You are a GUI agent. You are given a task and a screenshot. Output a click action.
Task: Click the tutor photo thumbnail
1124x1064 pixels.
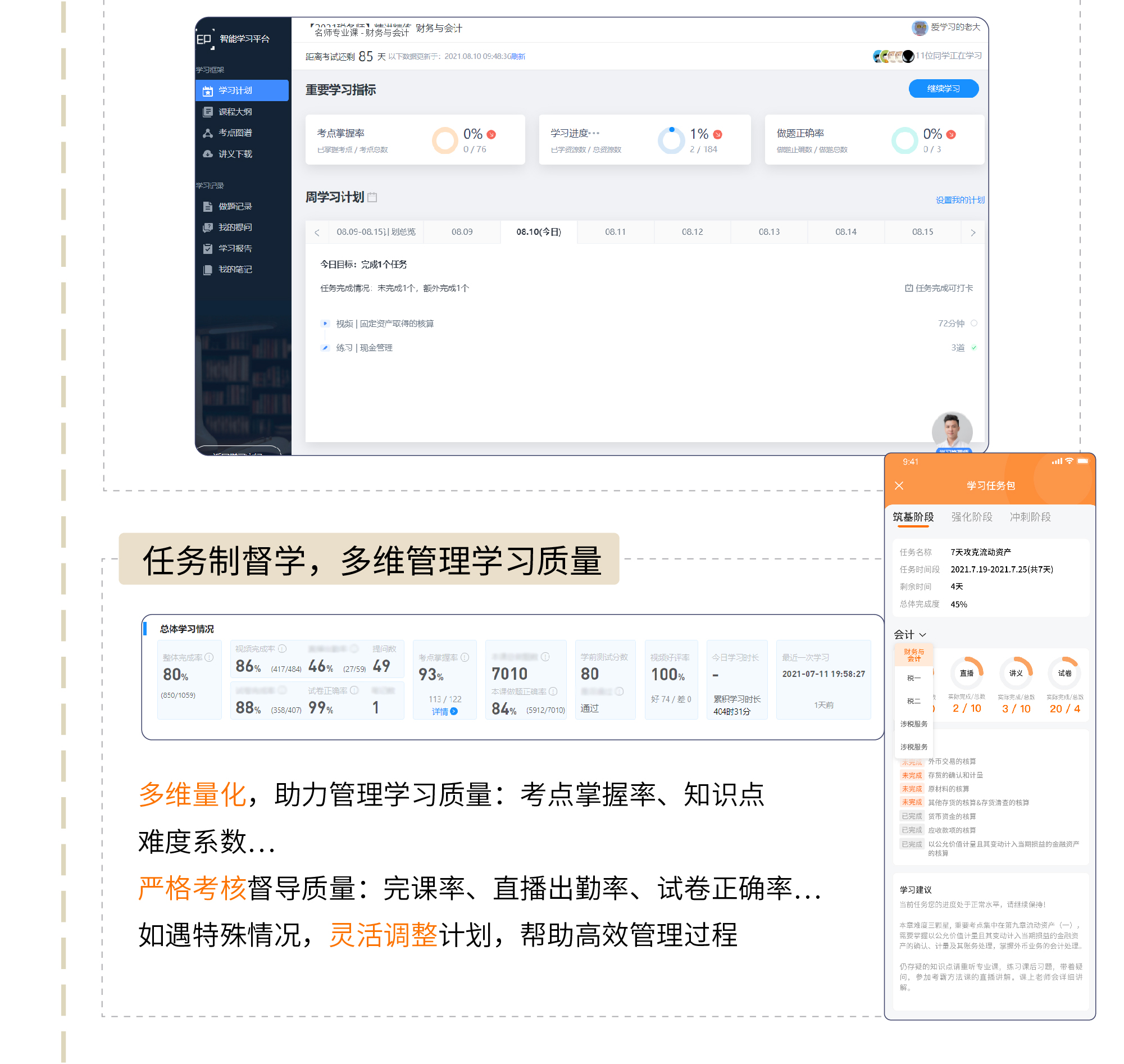952,432
